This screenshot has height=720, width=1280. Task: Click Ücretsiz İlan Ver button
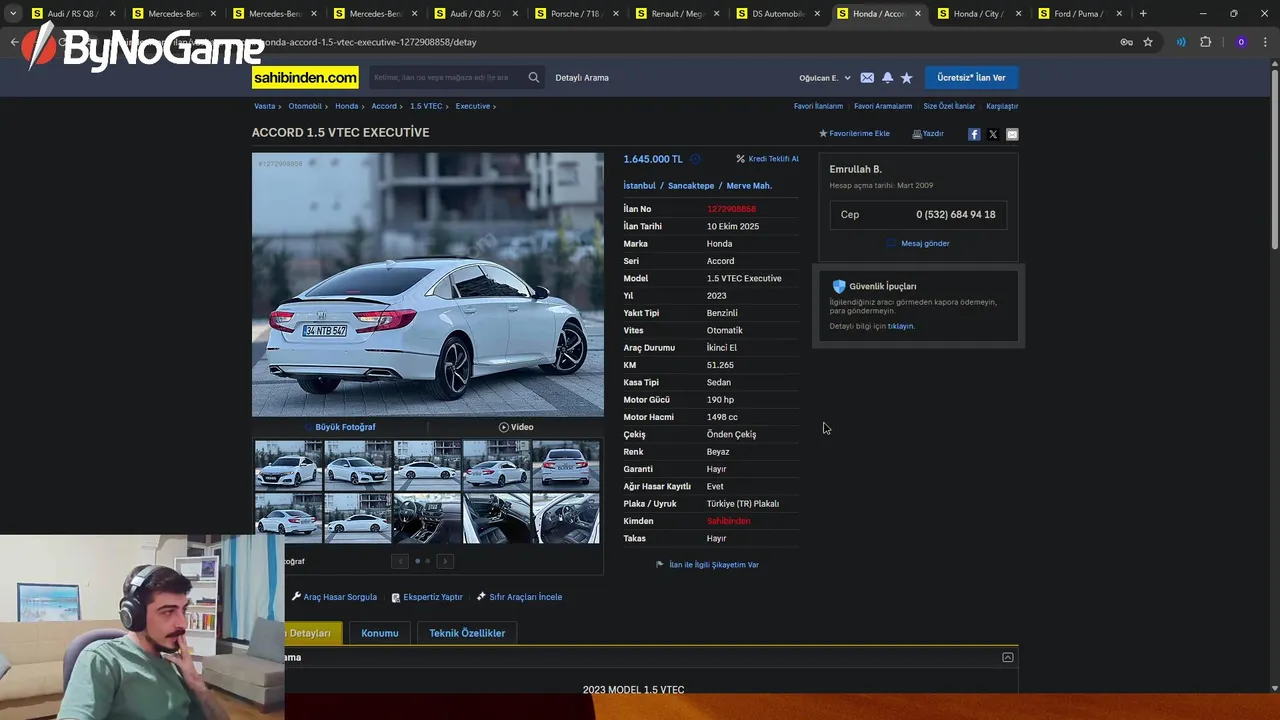click(971, 77)
